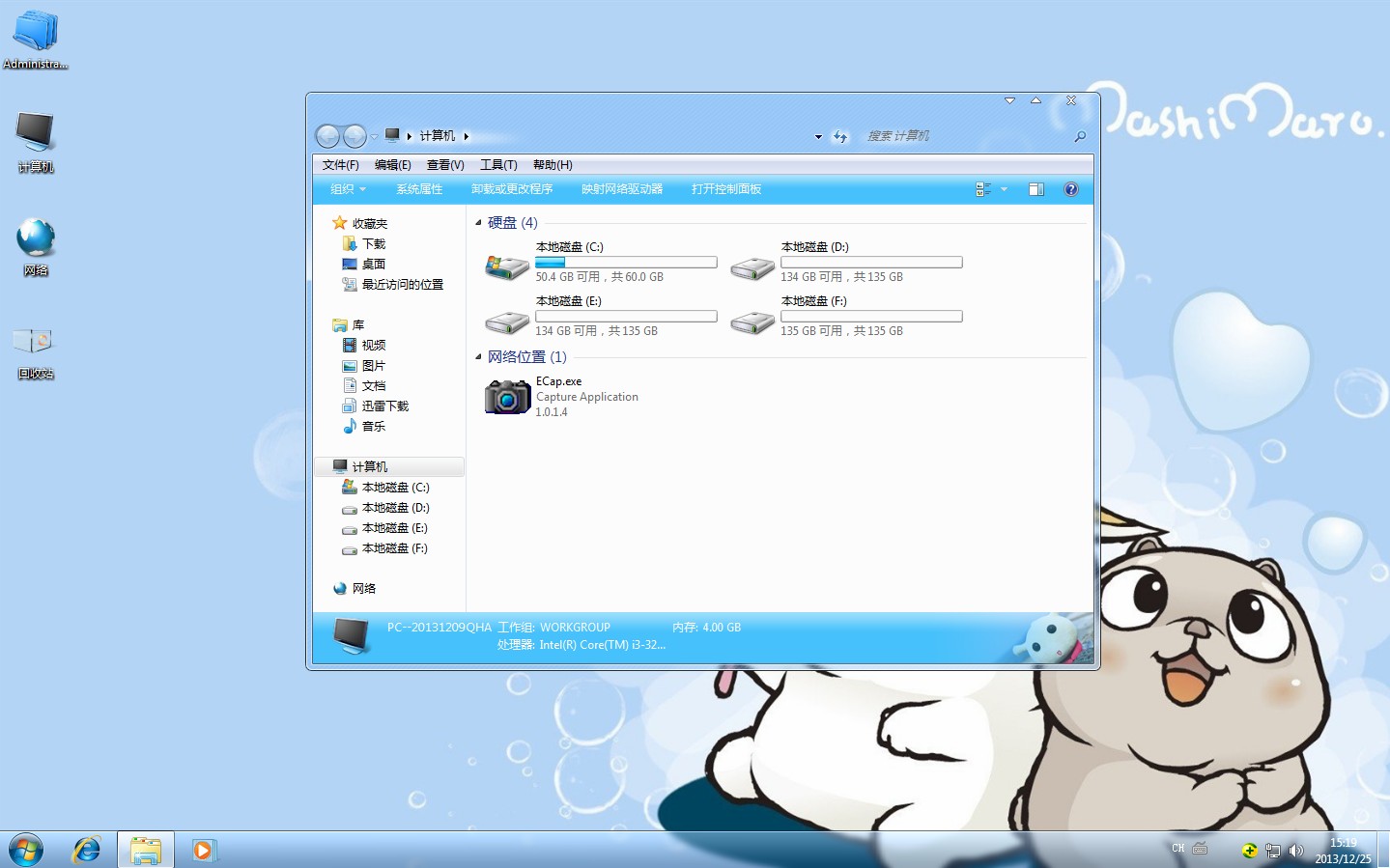Open the 帮助(H) menu
The width and height of the screenshot is (1390, 868).
coord(553,165)
